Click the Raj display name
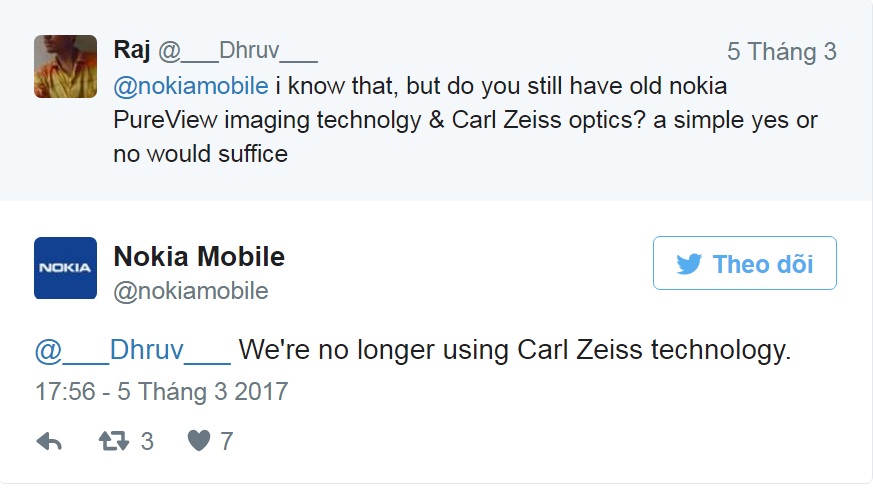The width and height of the screenshot is (873, 489). click(133, 51)
